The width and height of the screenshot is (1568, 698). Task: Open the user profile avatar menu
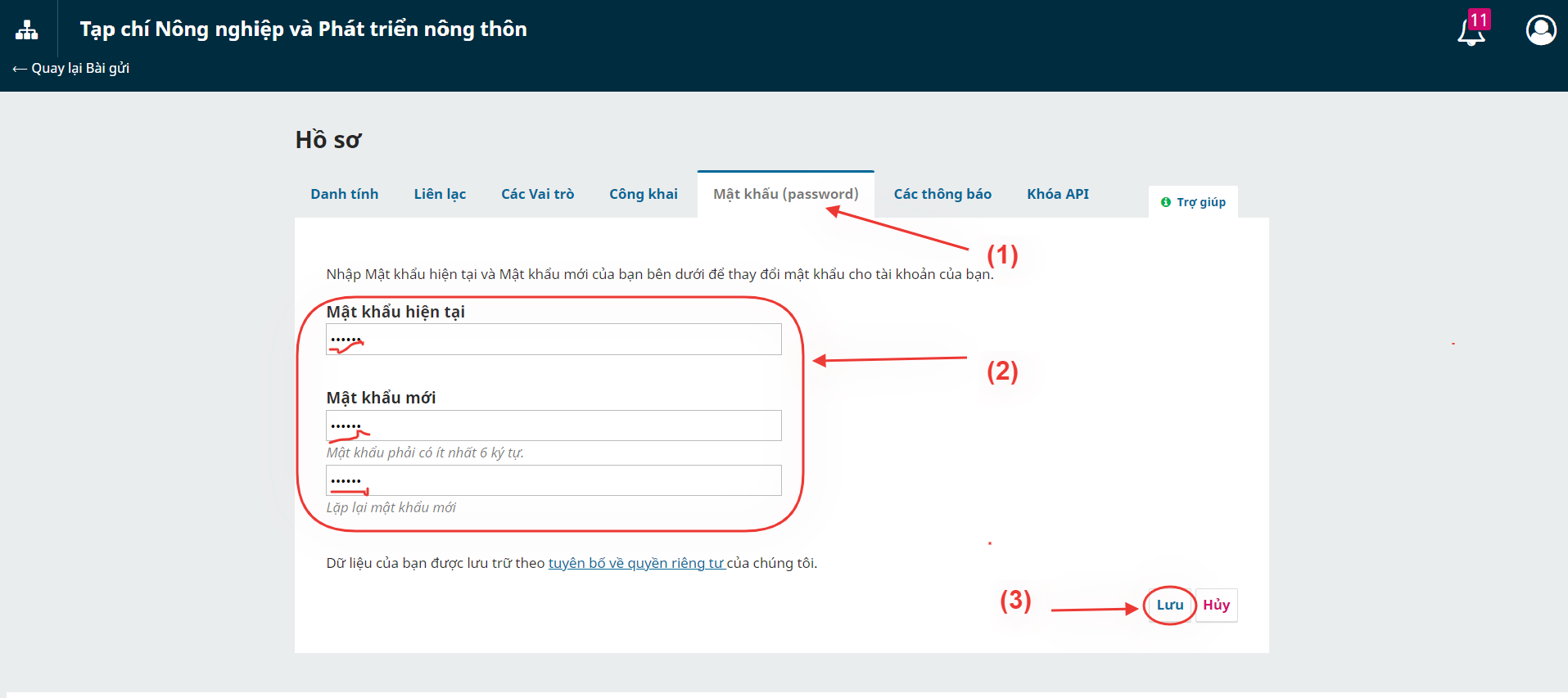[x=1540, y=30]
